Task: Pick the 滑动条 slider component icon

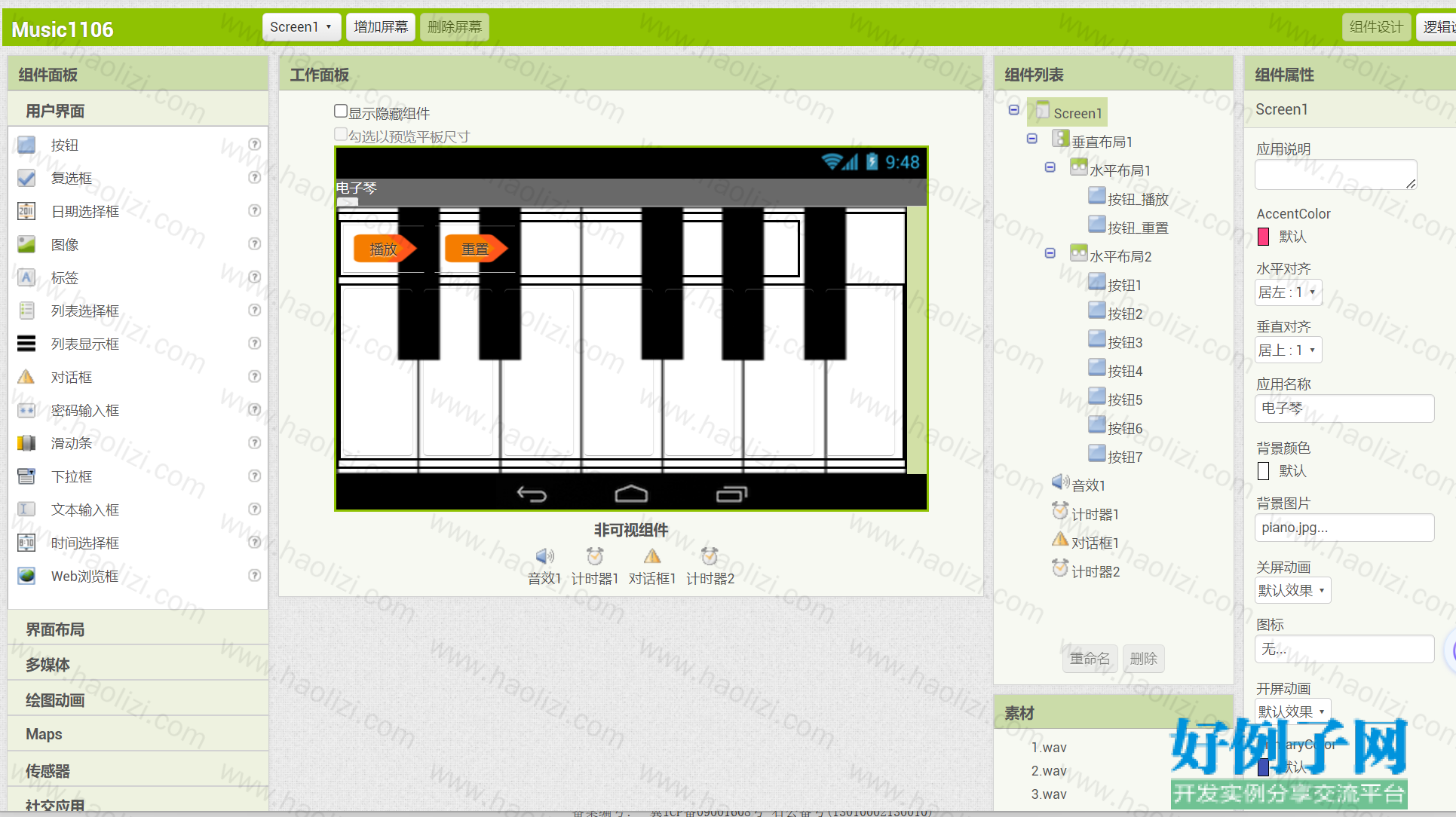Action: 26,443
